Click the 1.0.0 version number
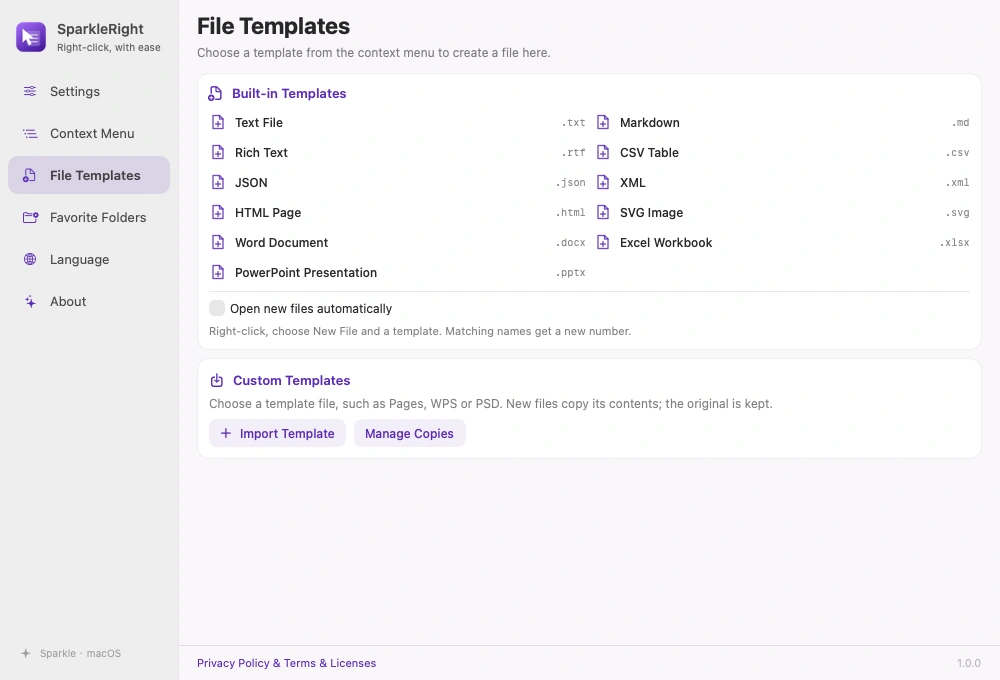This screenshot has height=680, width=1000. point(969,663)
